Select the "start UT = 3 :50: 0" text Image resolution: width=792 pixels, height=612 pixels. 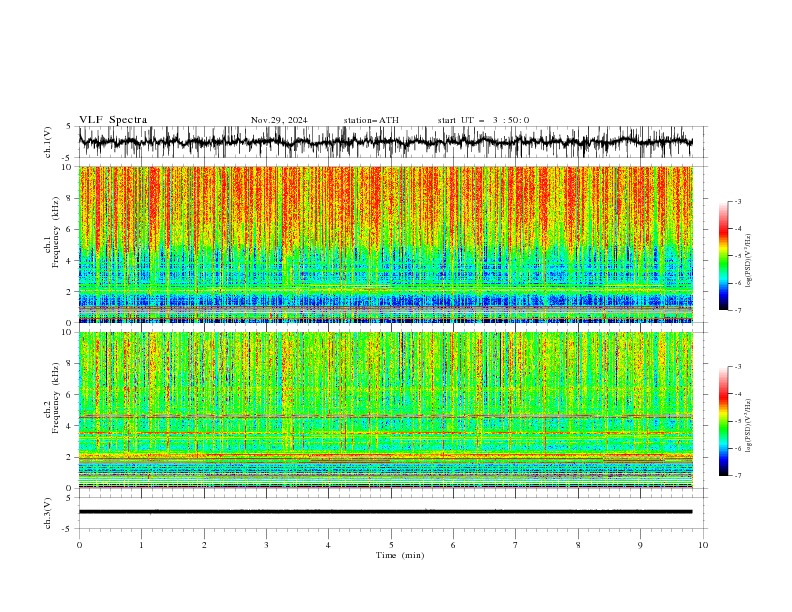(483, 120)
